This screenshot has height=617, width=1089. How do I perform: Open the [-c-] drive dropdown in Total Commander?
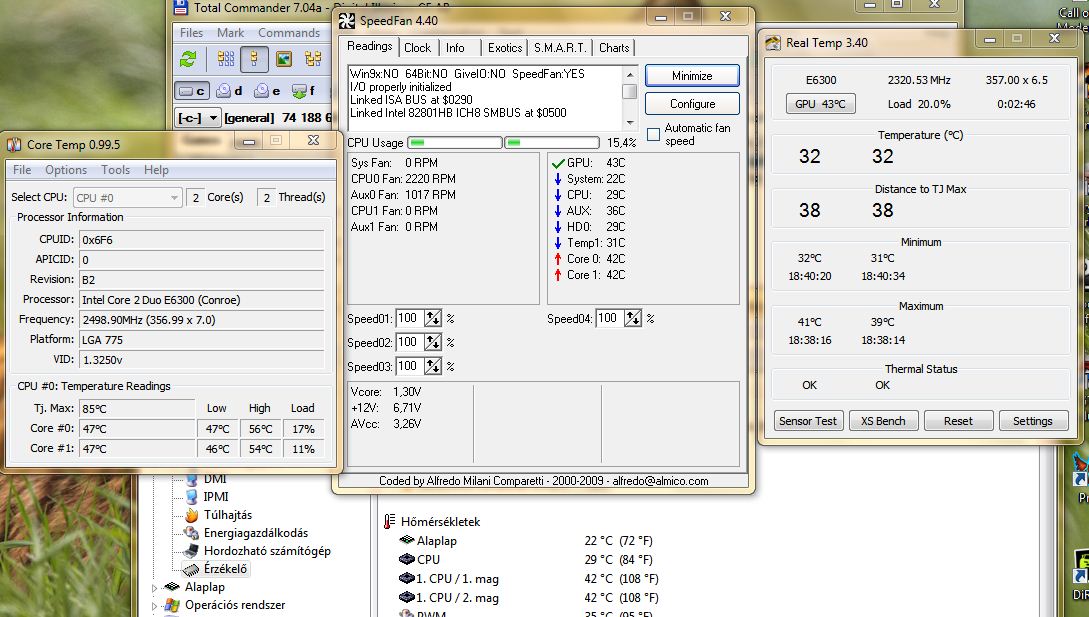(198, 118)
